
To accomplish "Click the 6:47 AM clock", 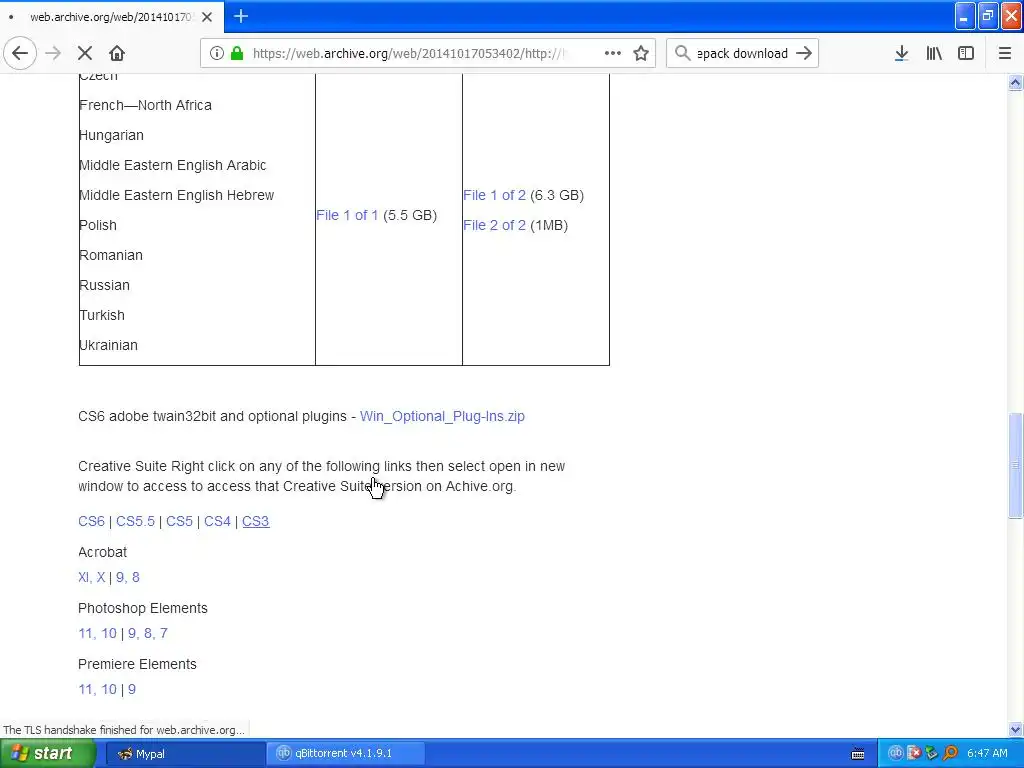I will click(x=987, y=753).
